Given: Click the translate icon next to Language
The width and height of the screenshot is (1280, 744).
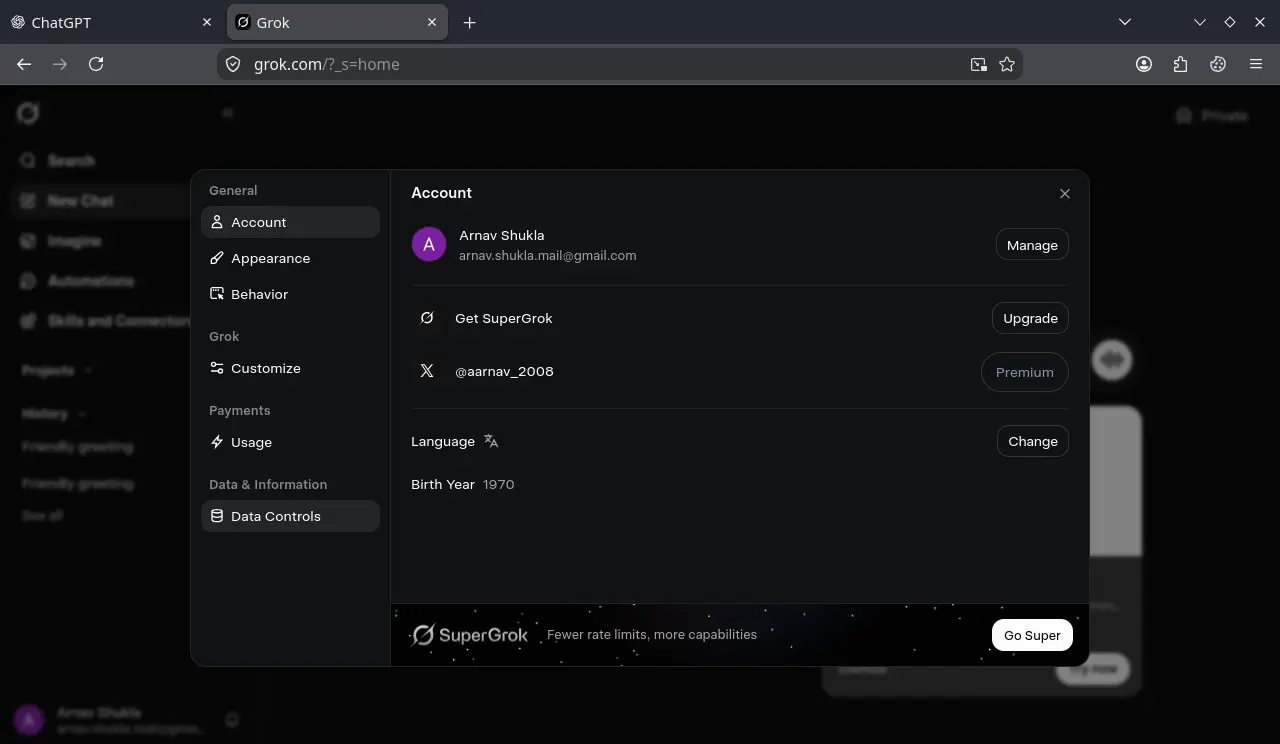Looking at the screenshot, I should (x=491, y=441).
